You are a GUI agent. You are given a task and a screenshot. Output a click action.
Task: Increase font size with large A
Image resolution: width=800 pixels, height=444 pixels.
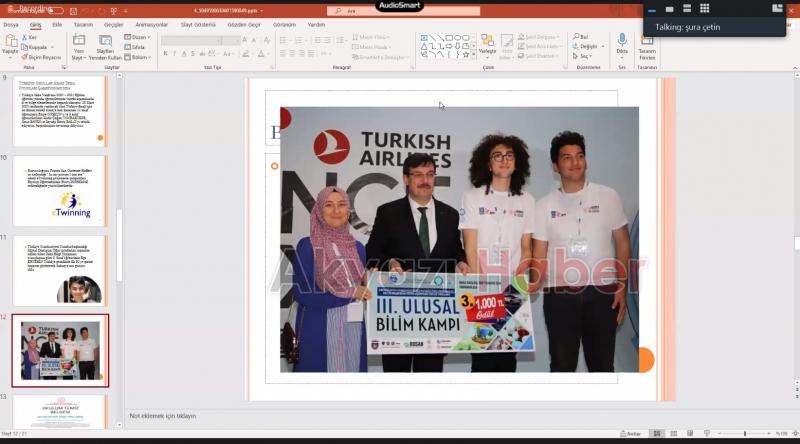click(x=245, y=40)
